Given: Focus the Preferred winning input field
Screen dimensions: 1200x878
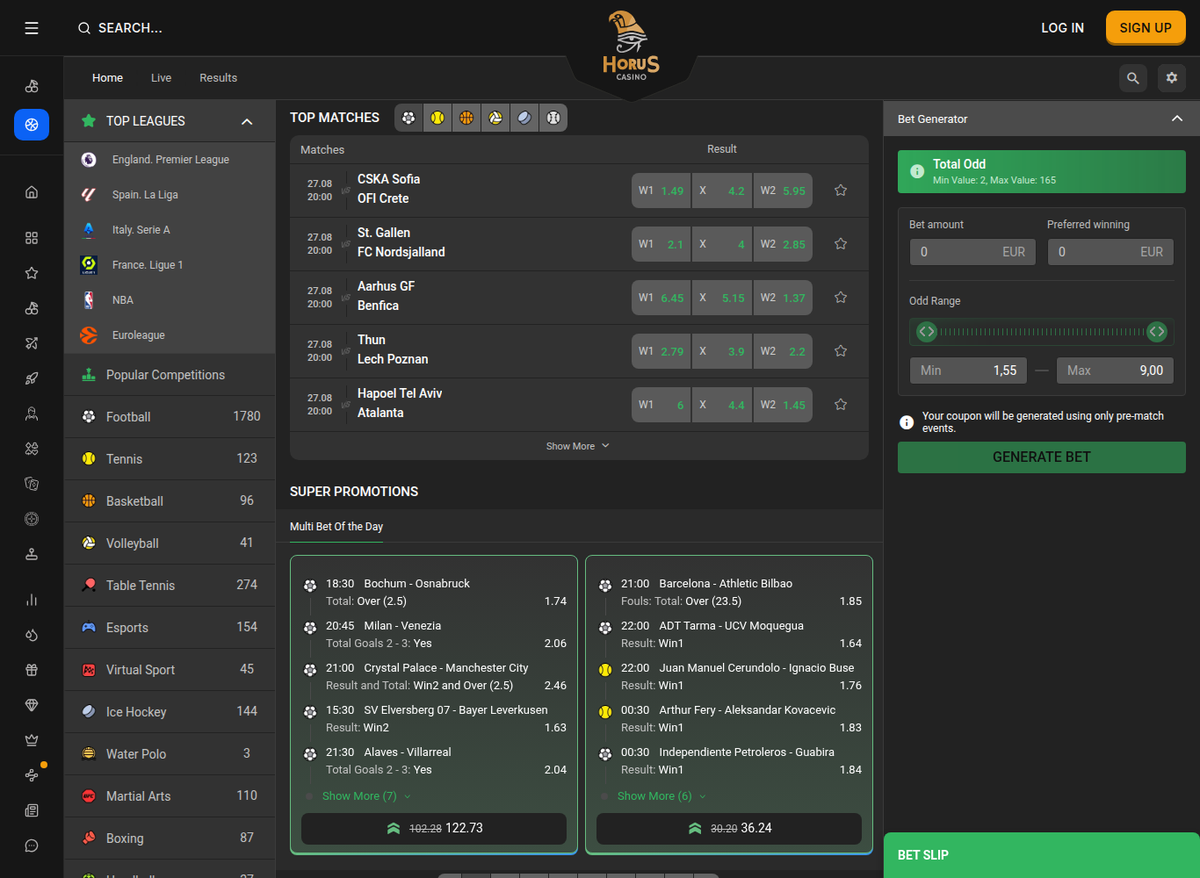Looking at the screenshot, I should 1110,252.
